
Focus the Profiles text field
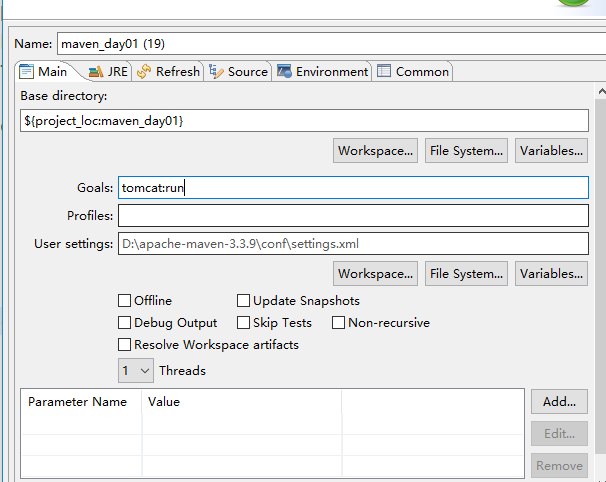(x=352, y=216)
